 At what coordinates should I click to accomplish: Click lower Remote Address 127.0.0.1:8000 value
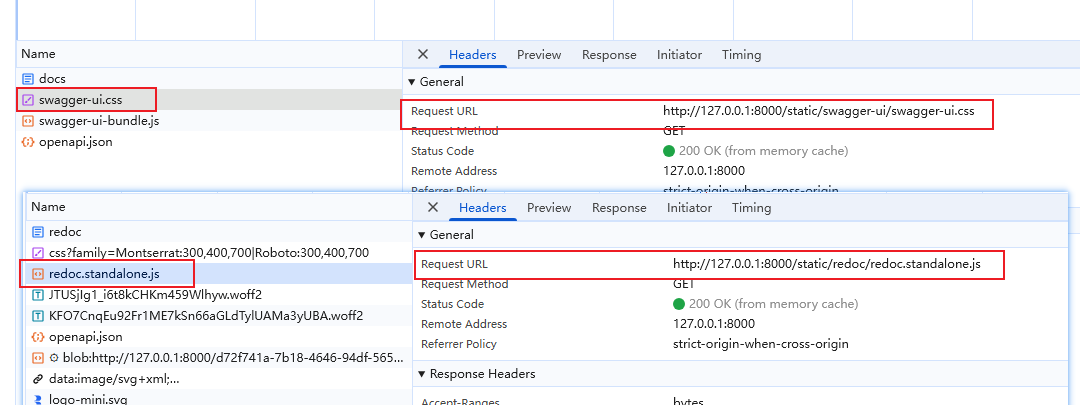point(714,324)
